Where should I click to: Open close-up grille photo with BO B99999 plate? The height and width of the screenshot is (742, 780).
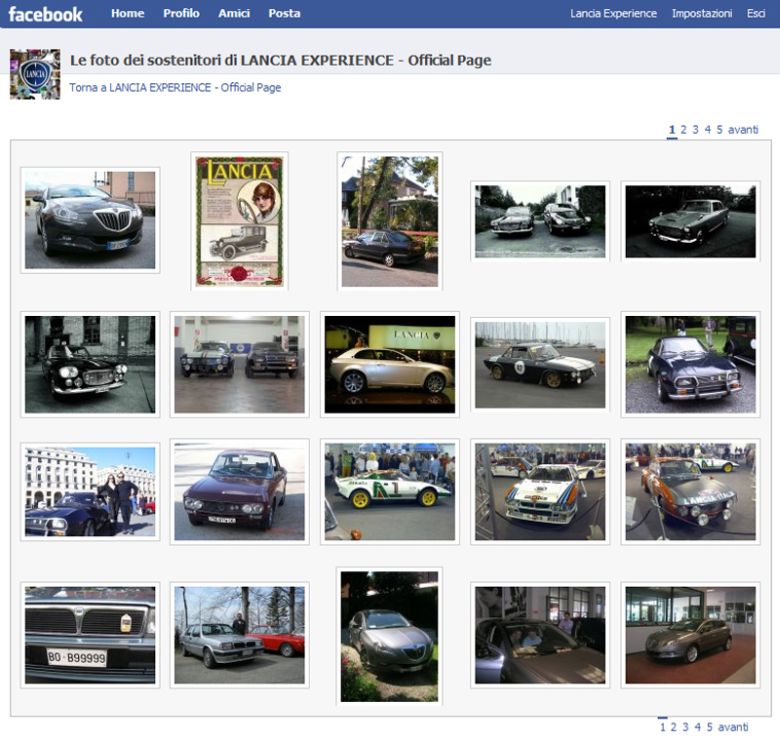90,635
